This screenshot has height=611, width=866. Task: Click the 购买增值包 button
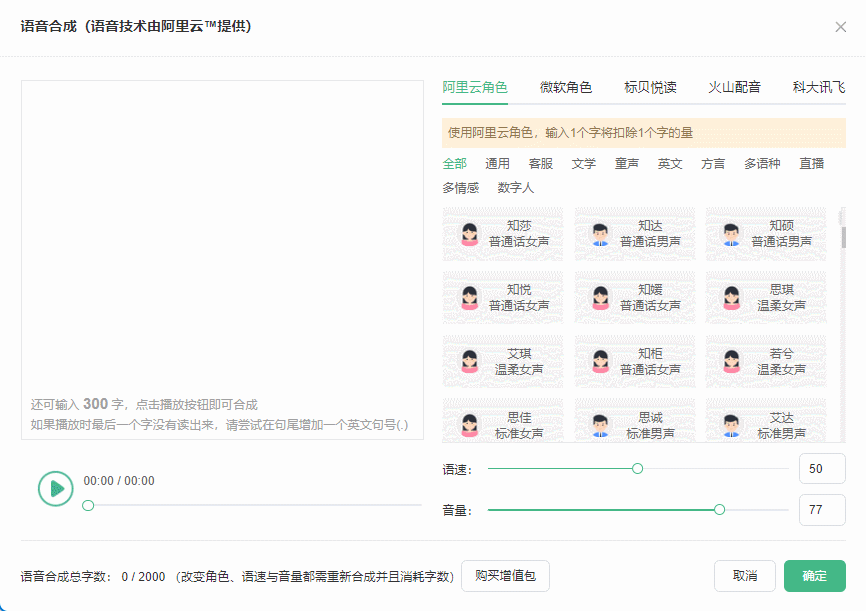[x=505, y=576]
